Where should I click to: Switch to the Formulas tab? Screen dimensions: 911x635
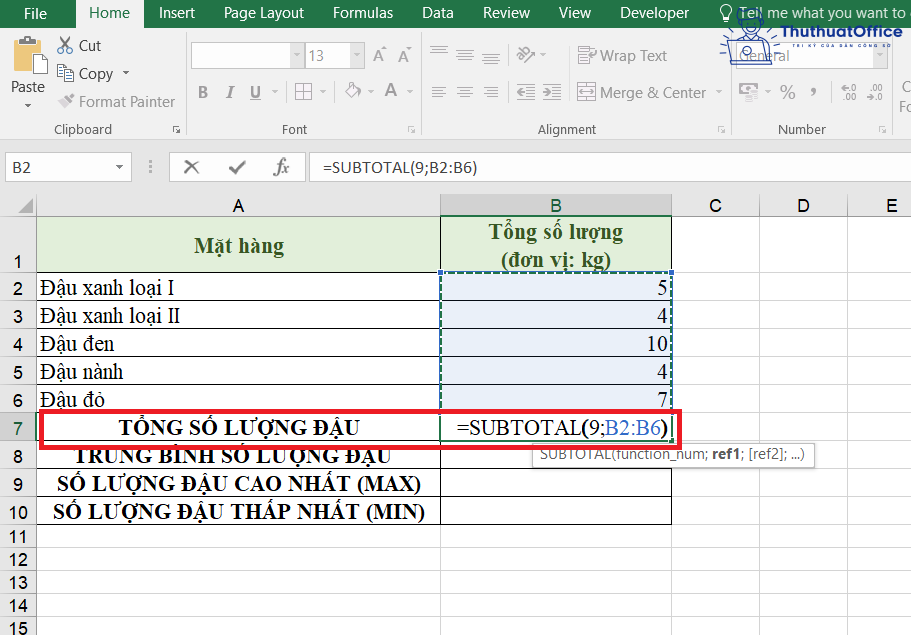tap(362, 13)
